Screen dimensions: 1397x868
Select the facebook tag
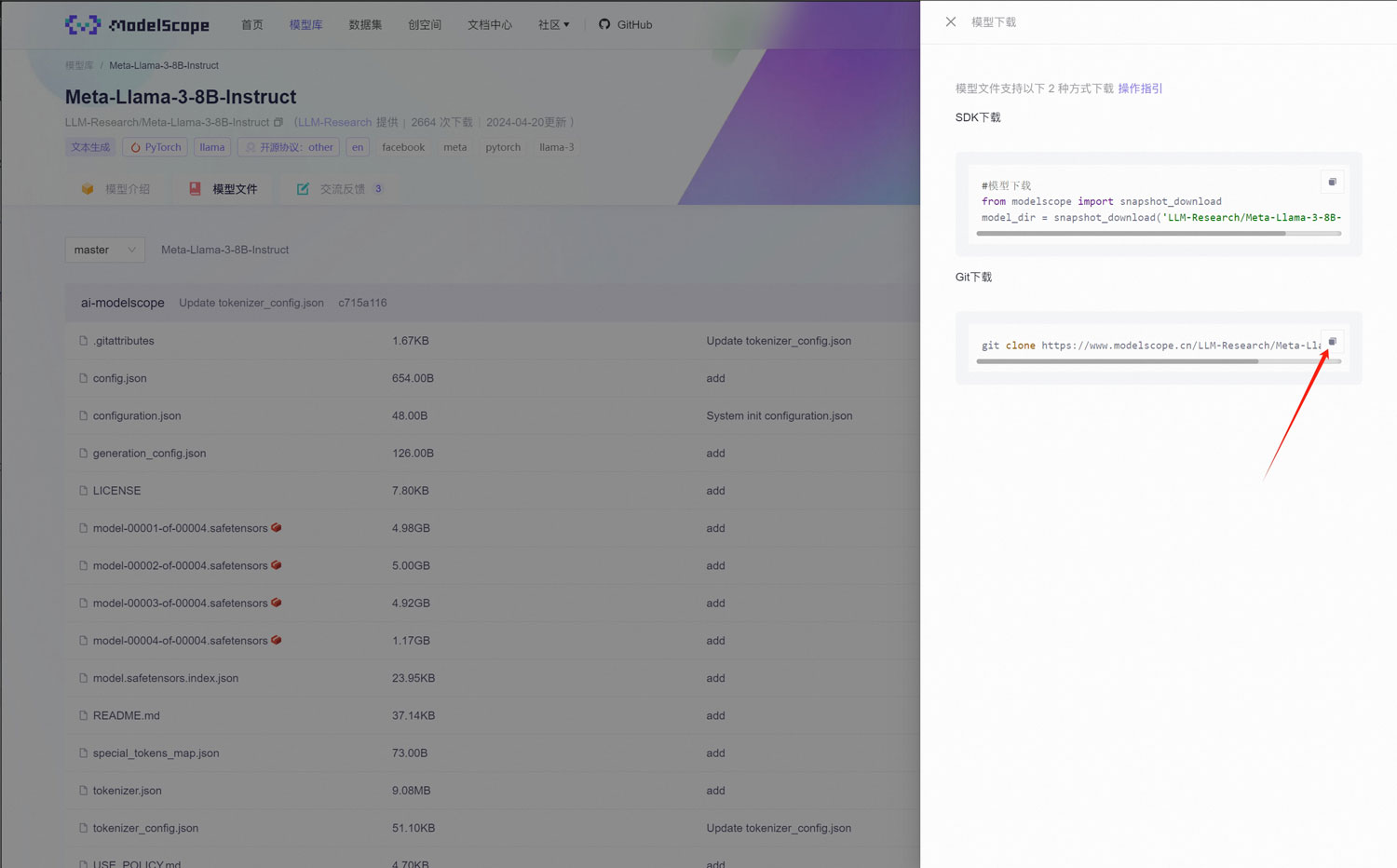coord(403,147)
